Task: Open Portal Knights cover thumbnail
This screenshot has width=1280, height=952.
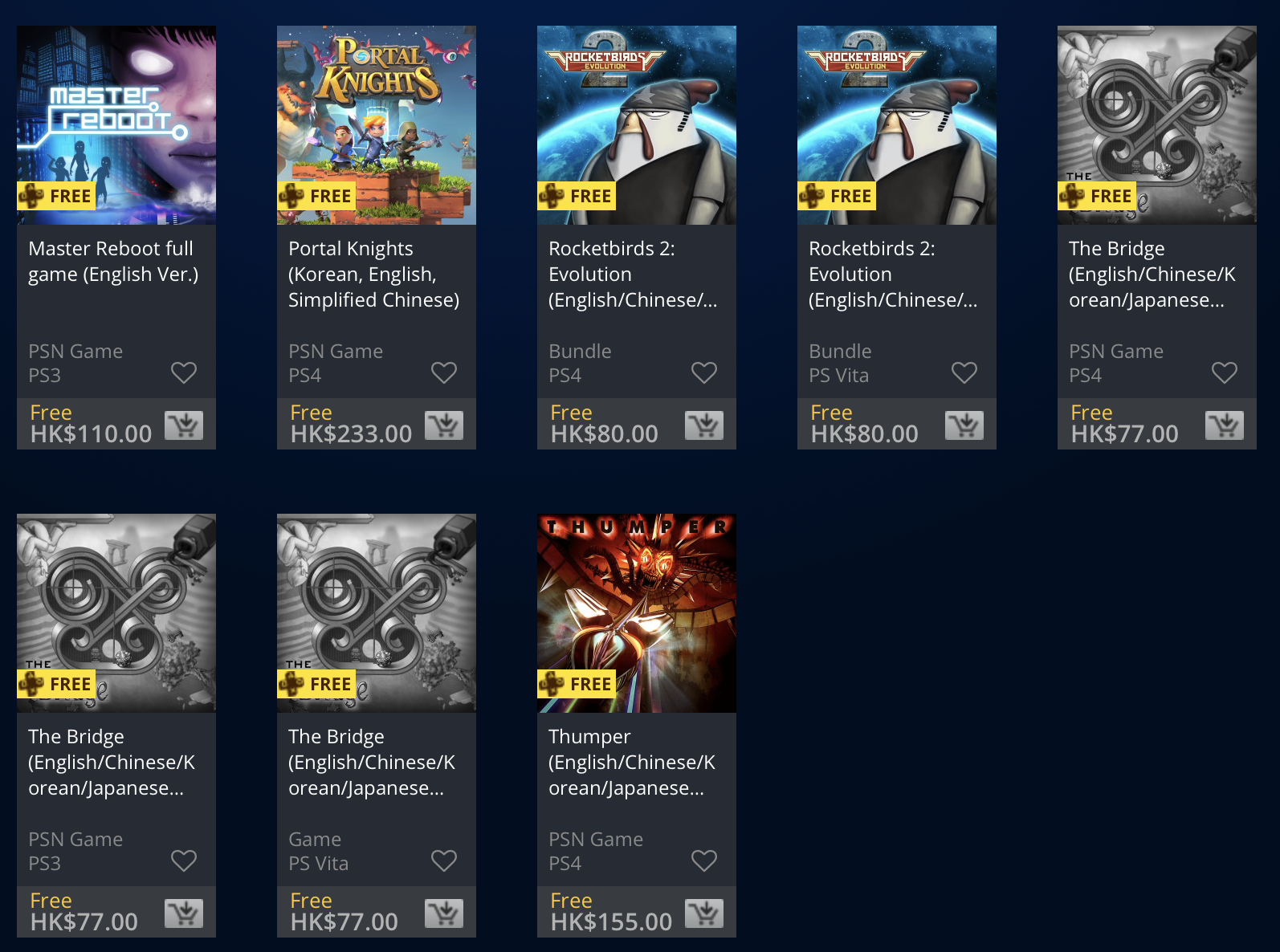Action: 377,125
